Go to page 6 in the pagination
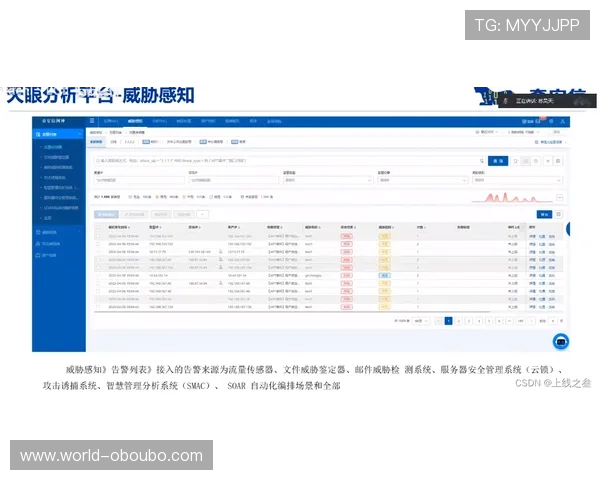 click(499, 321)
